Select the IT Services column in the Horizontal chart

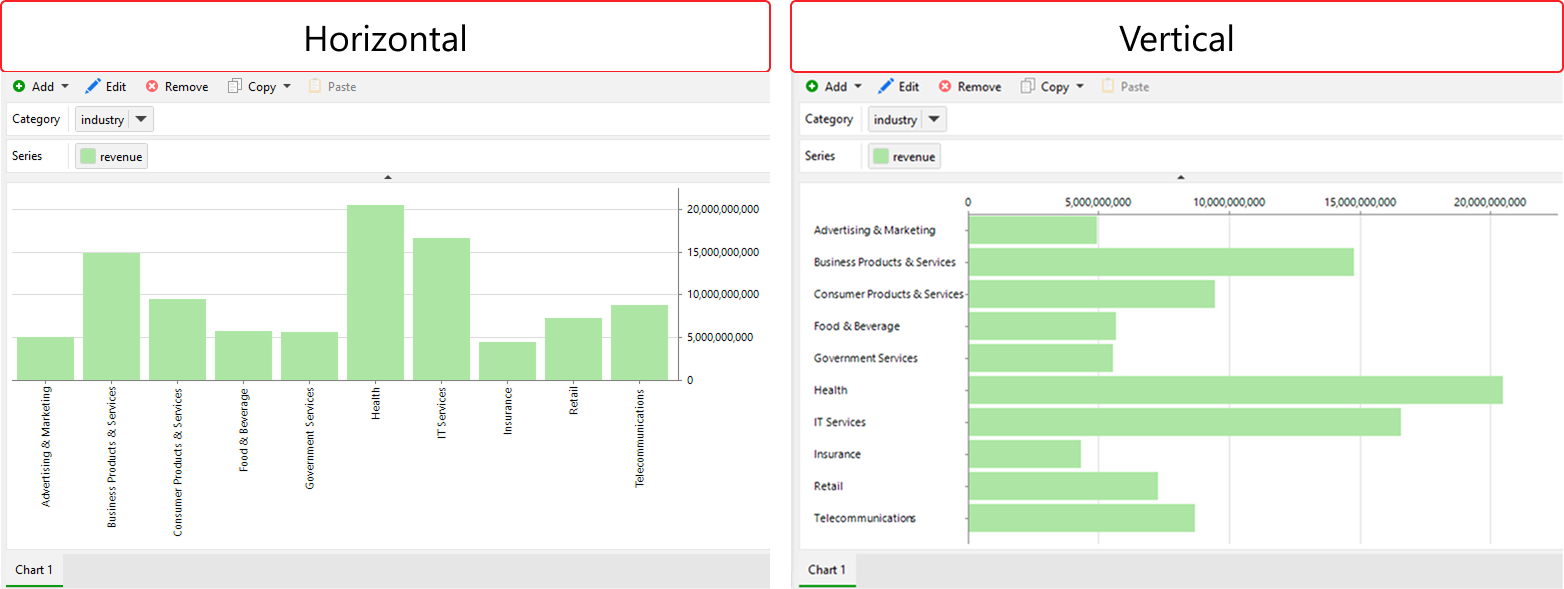(x=442, y=309)
